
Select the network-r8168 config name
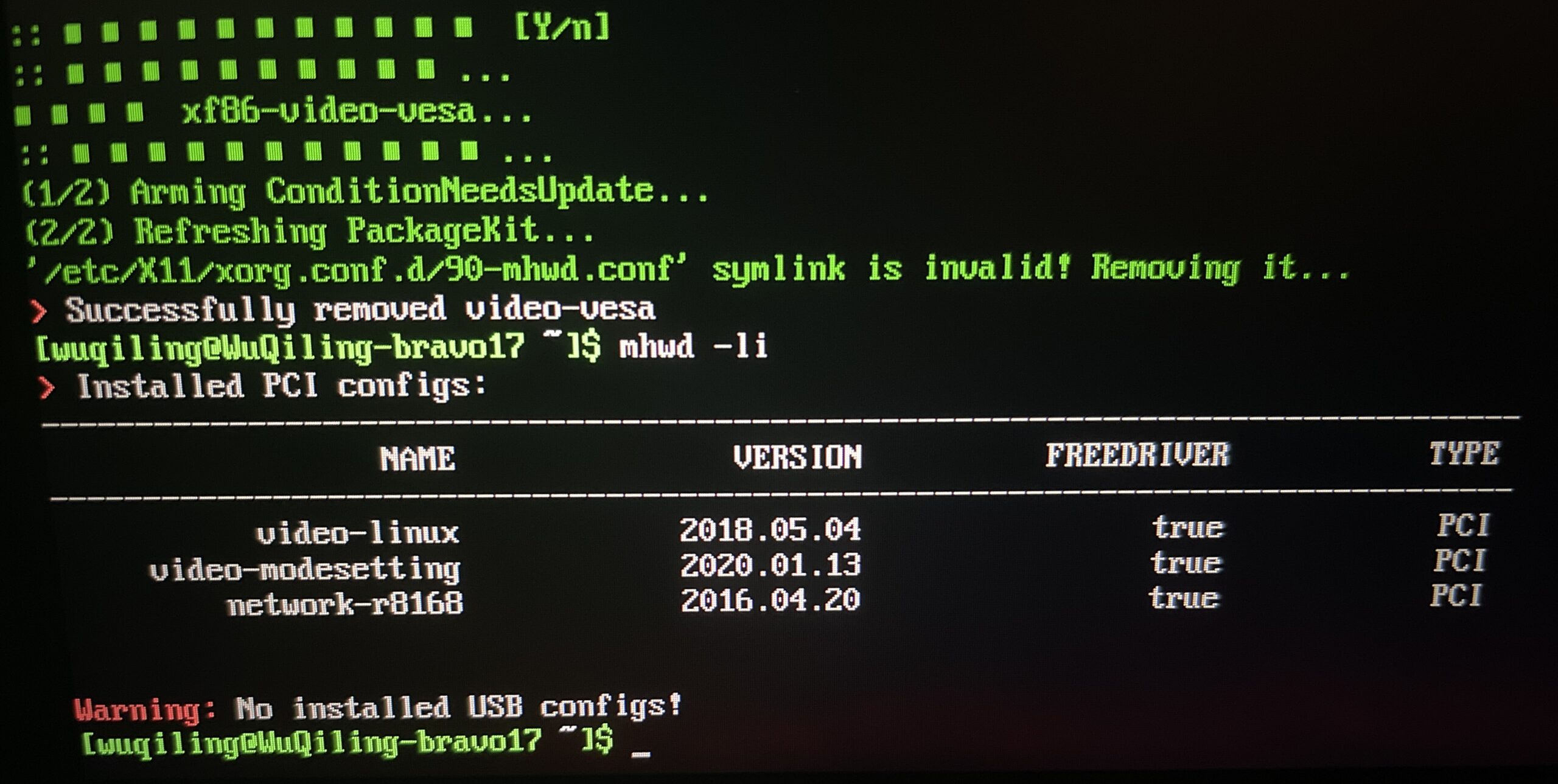[x=344, y=605]
